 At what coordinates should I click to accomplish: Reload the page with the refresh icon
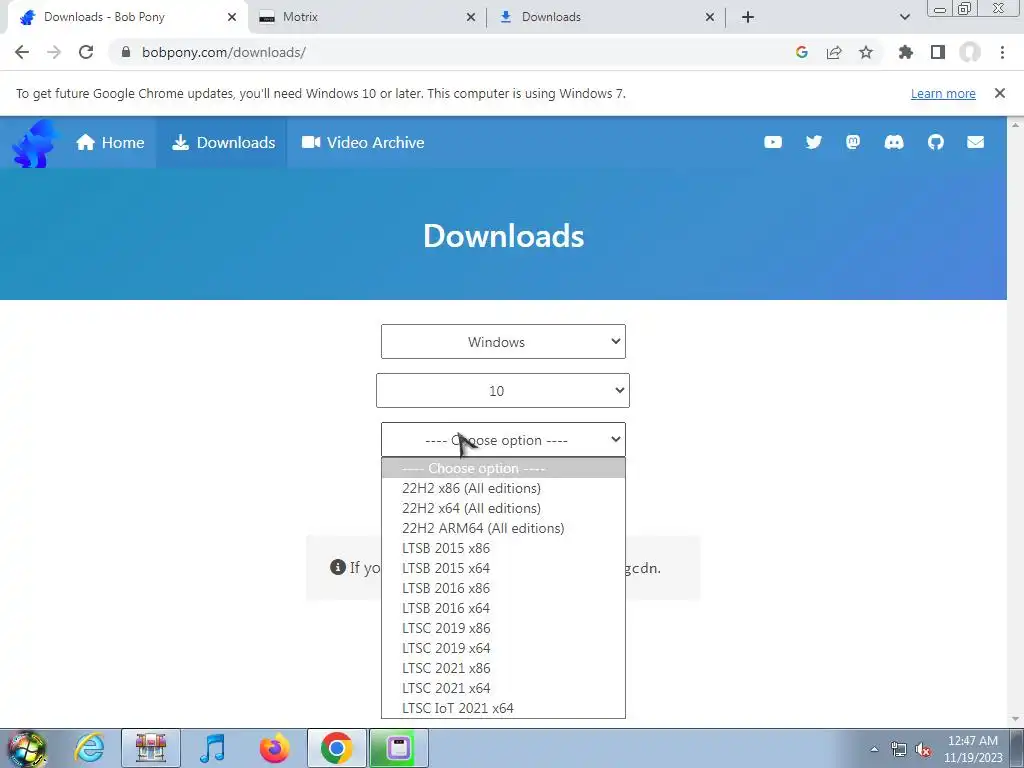[x=86, y=52]
